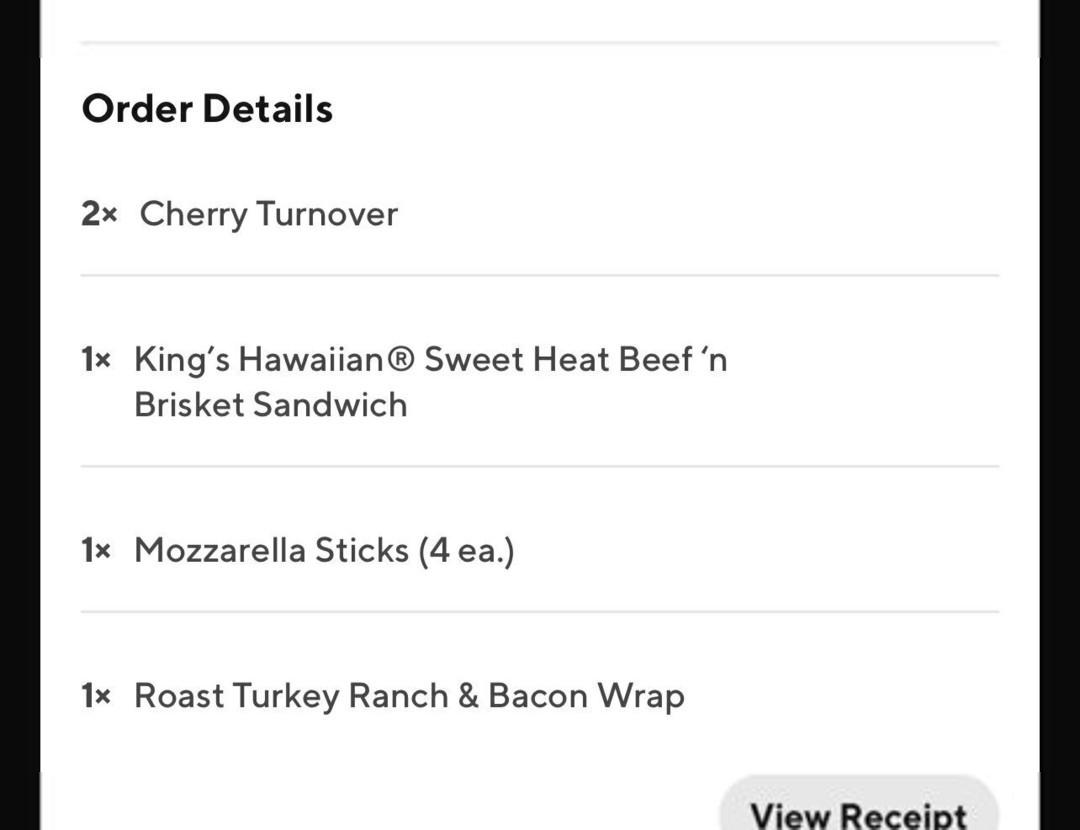
Task: Click the divider above Order Details
Action: [540, 43]
